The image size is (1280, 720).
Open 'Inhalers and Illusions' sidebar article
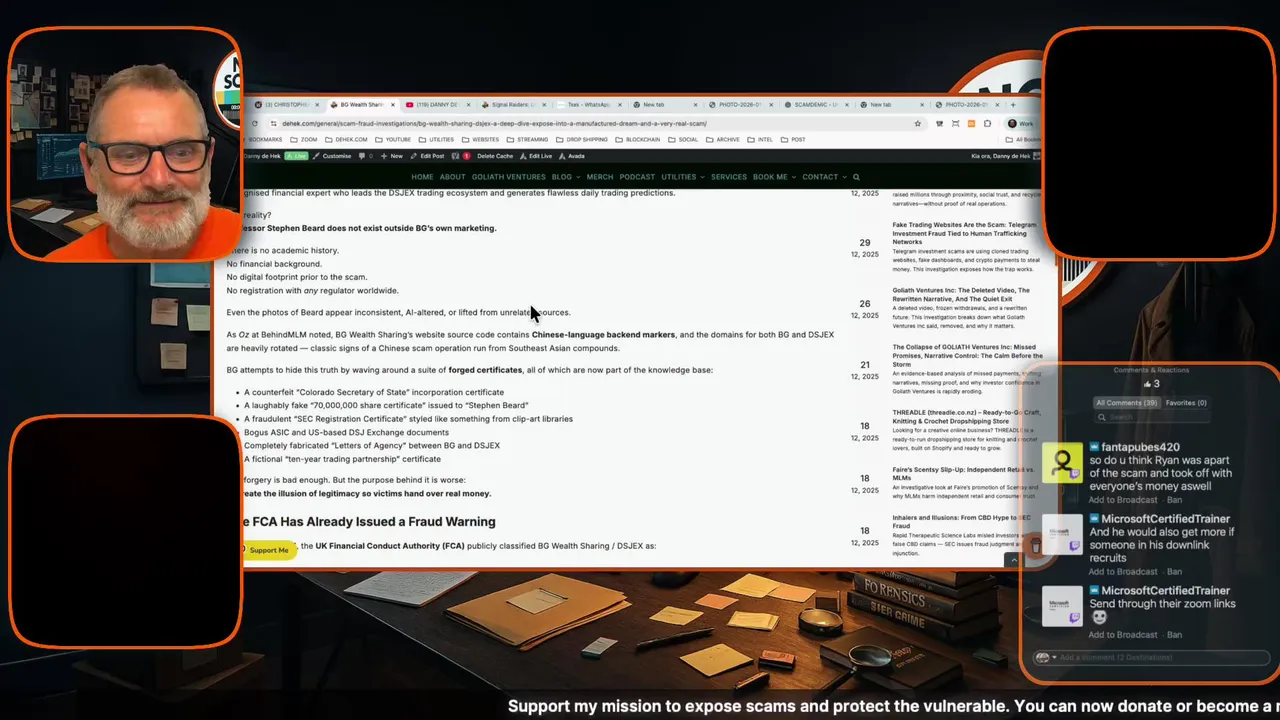[961, 521]
